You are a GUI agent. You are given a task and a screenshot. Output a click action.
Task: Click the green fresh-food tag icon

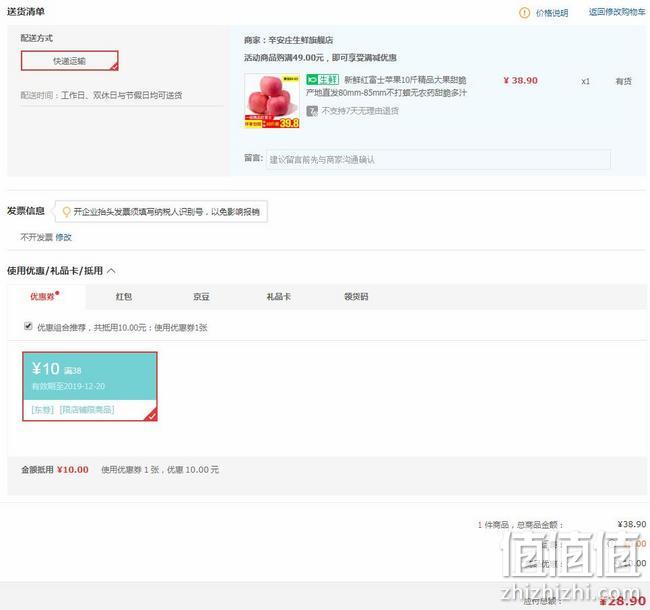tap(323, 80)
